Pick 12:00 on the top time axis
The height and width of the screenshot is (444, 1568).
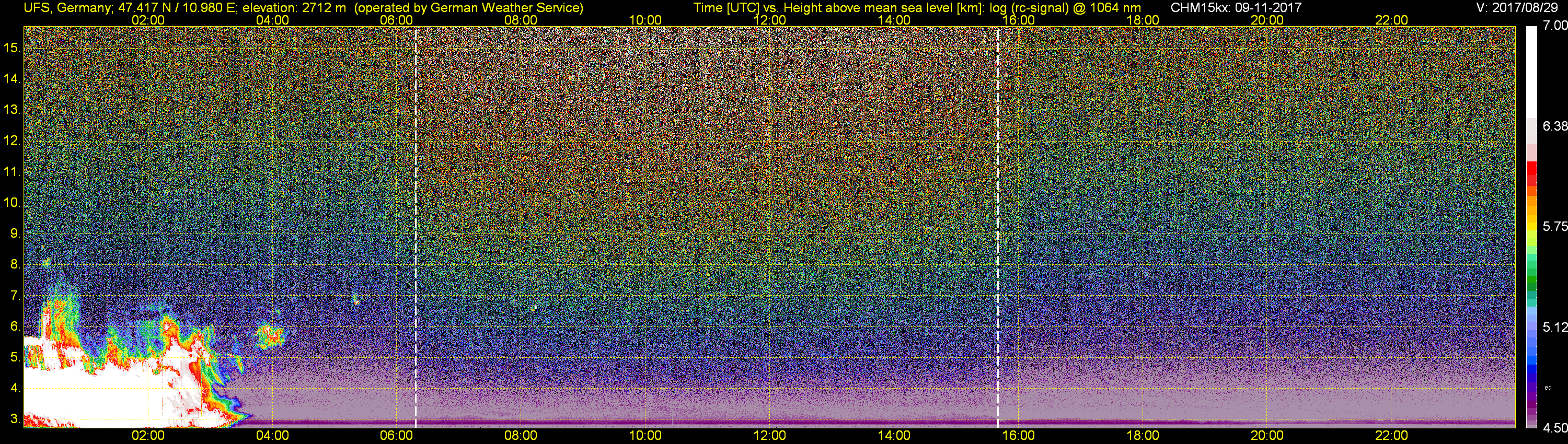click(769, 20)
